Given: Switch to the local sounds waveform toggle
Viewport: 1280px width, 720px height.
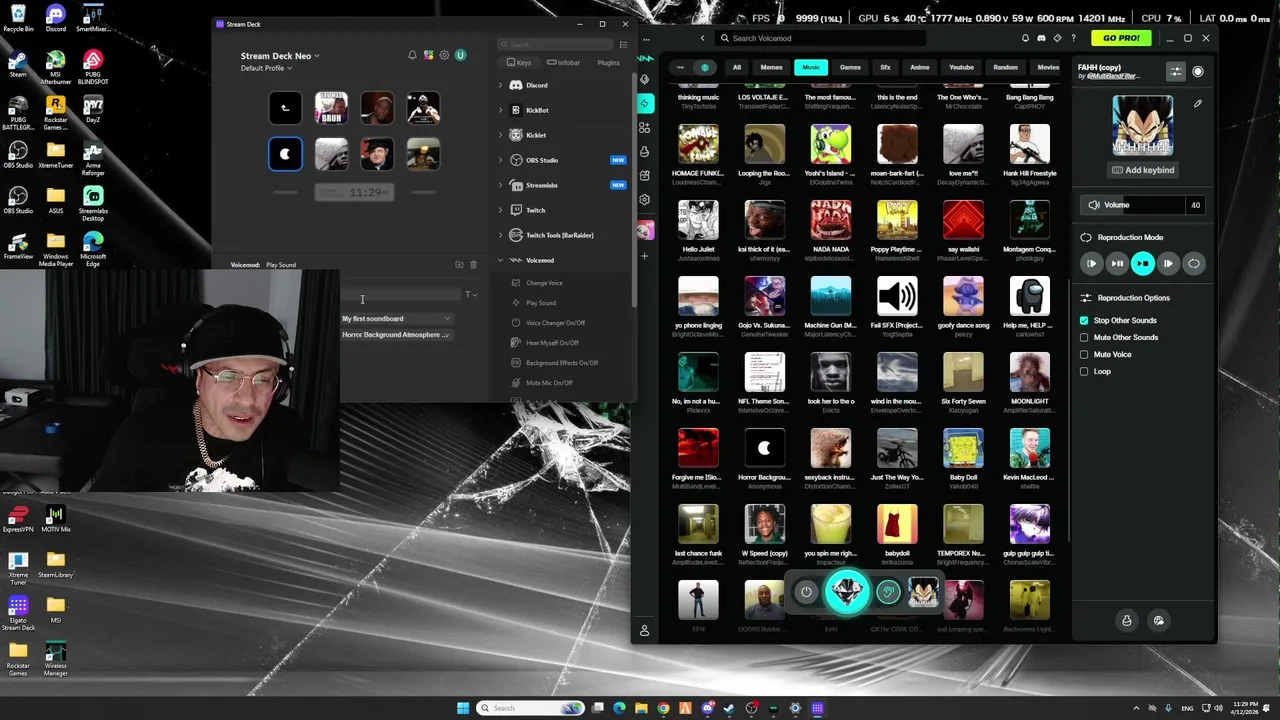Looking at the screenshot, I should pos(681,68).
